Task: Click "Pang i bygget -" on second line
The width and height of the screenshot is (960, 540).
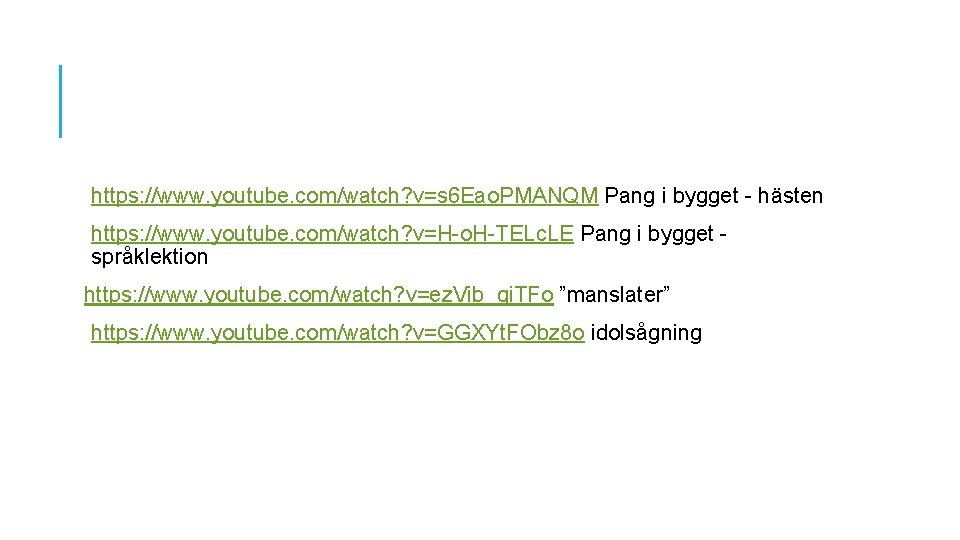Action: tap(653, 234)
